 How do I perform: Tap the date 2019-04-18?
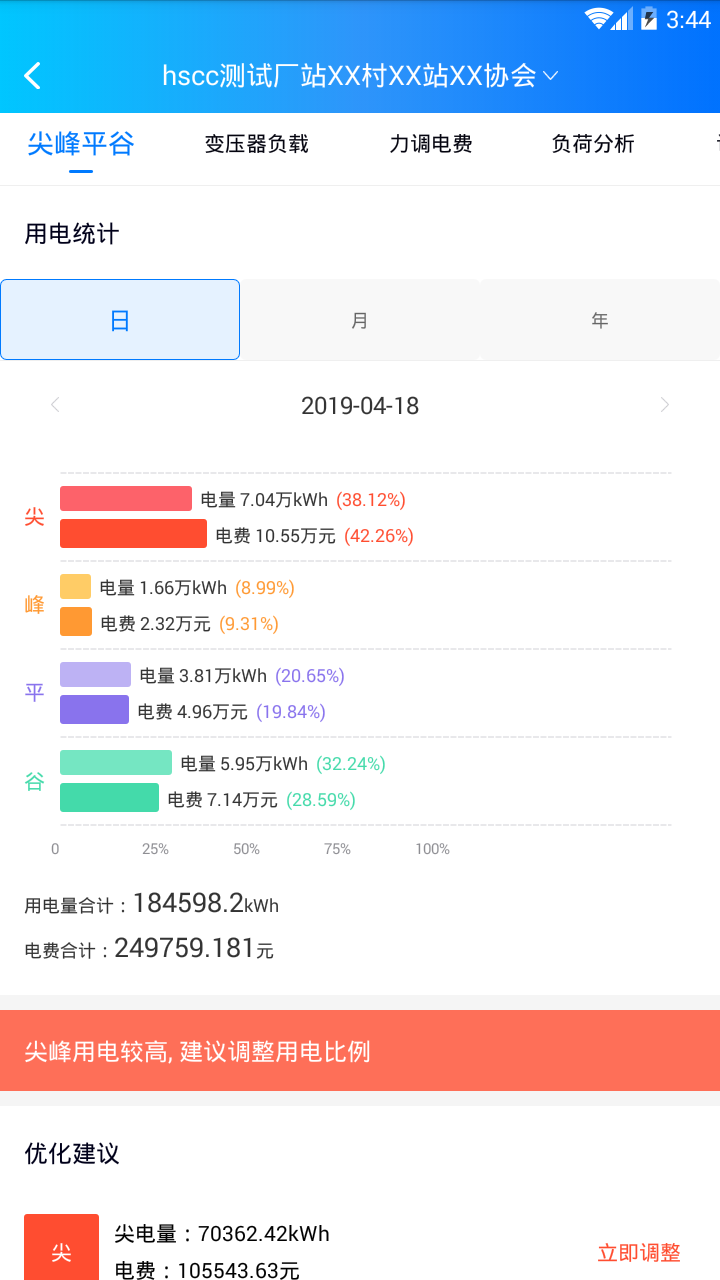360,406
